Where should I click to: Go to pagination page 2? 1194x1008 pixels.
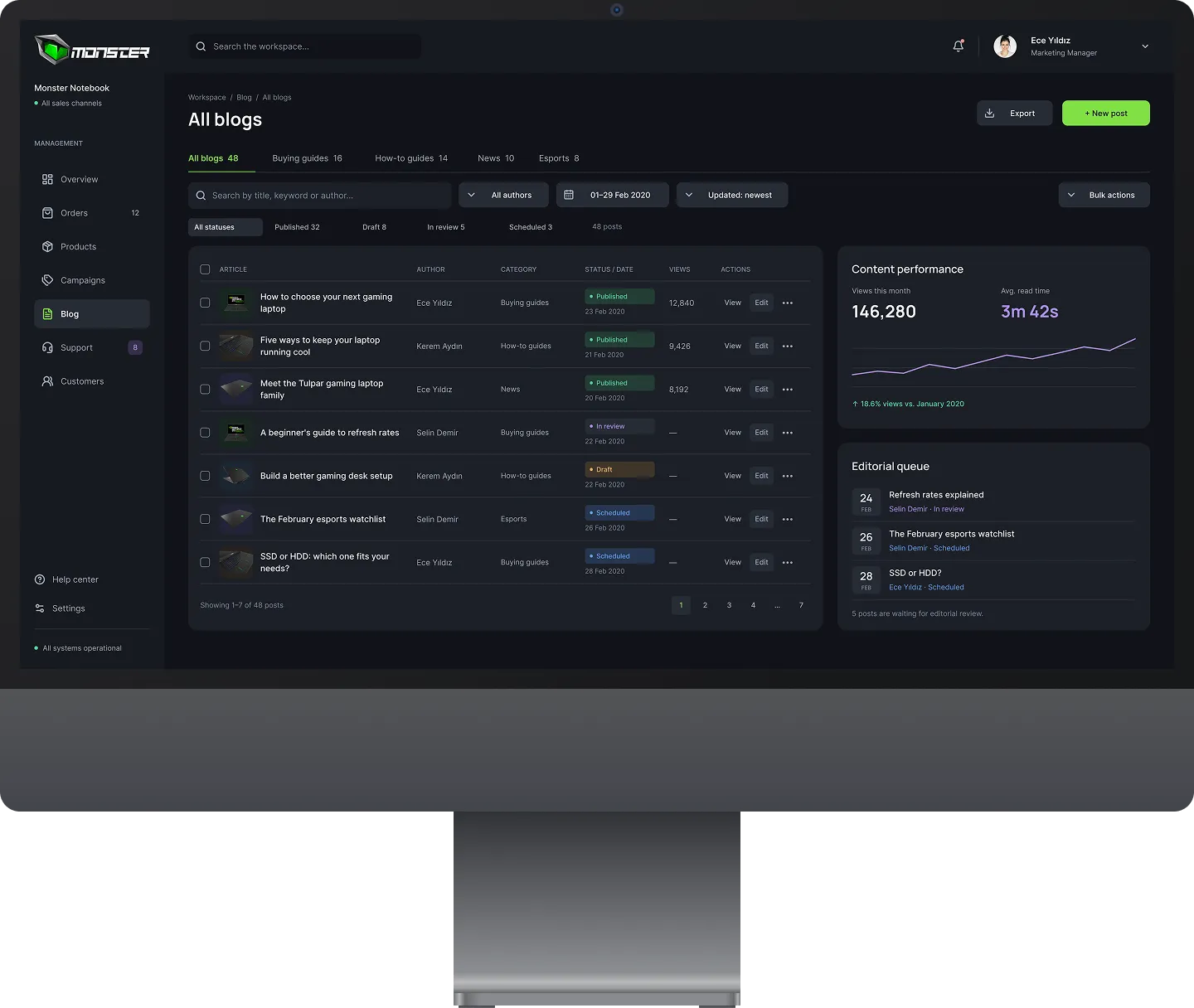(705, 605)
